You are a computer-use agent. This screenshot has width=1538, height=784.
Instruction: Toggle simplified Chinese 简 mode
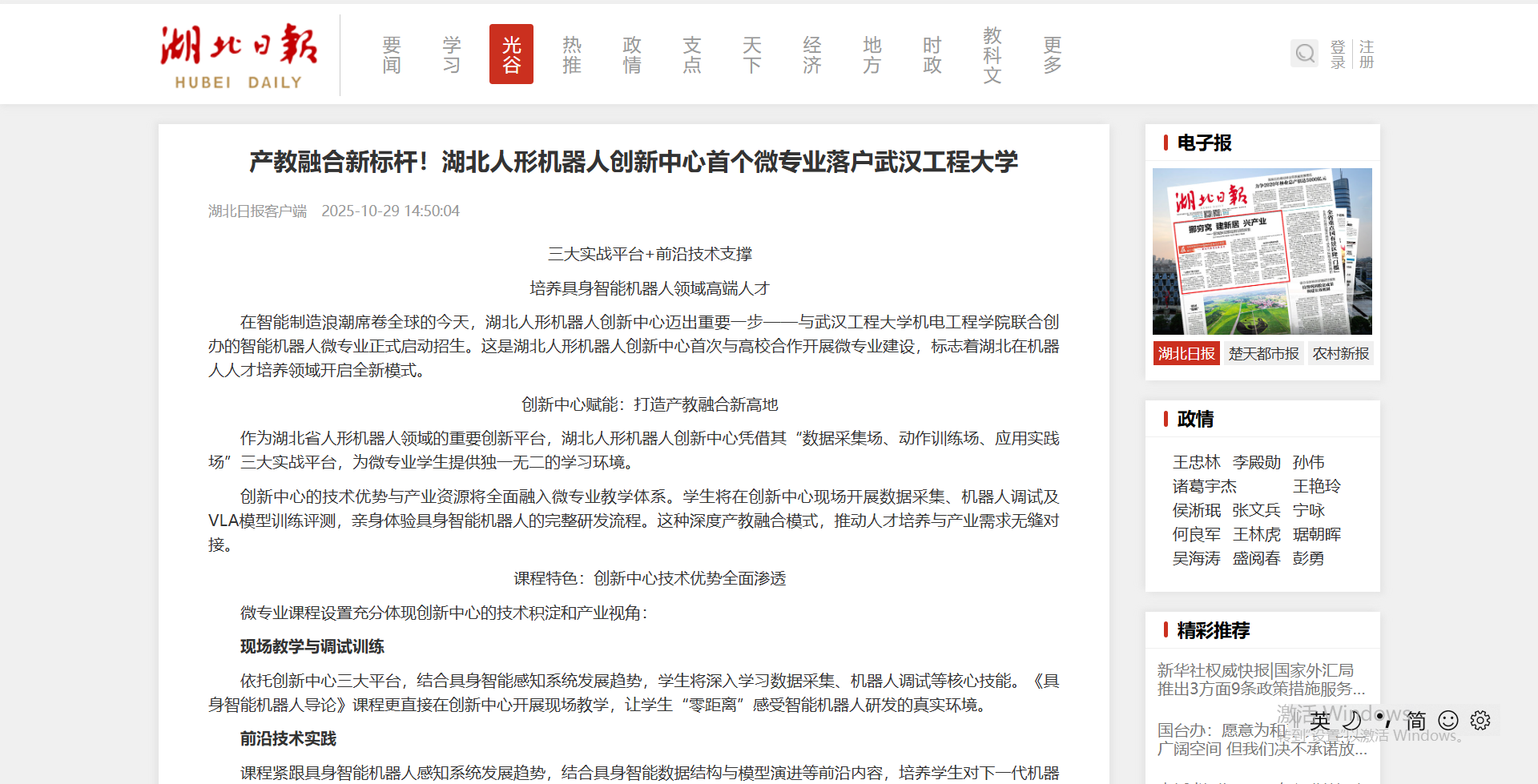point(1416,720)
